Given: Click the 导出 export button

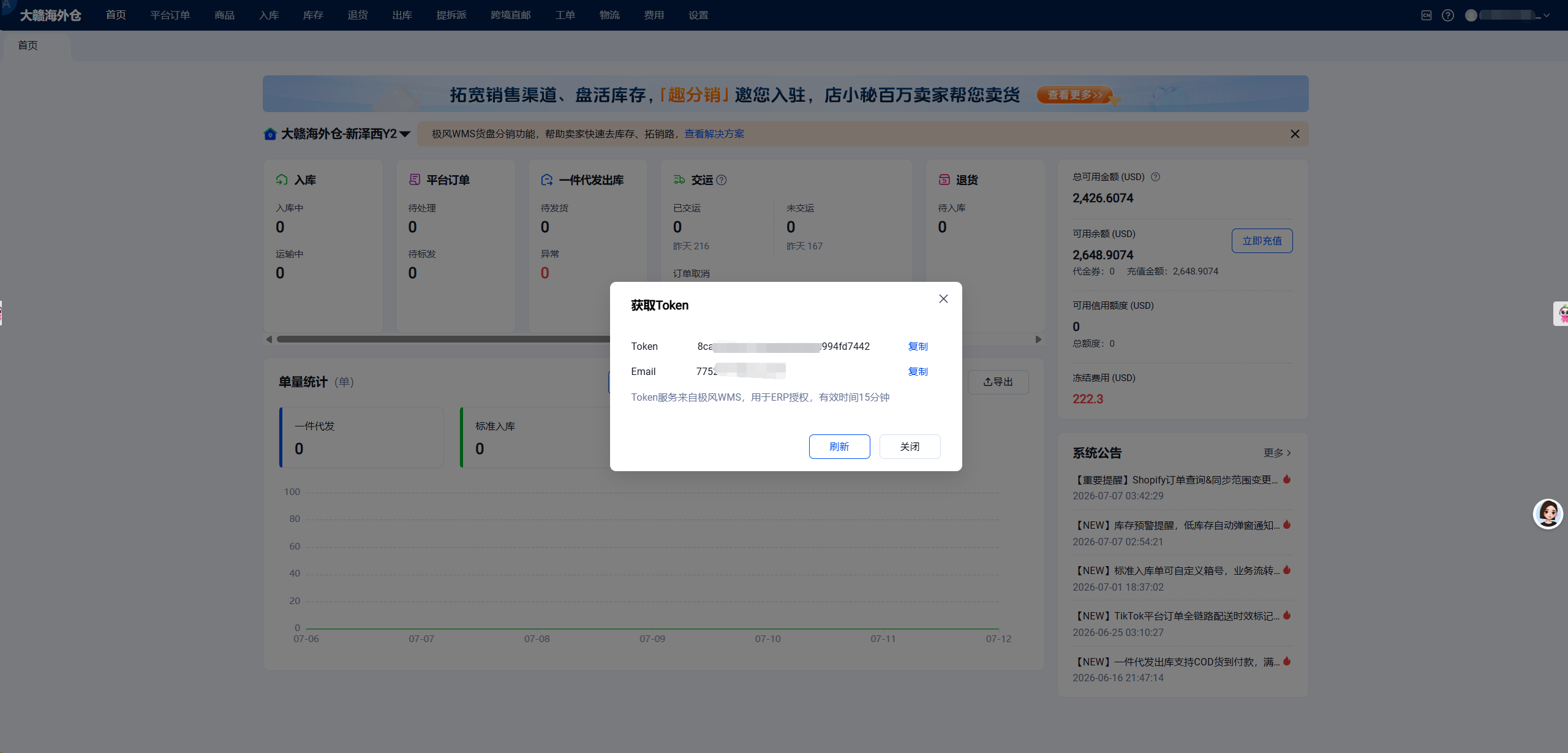Looking at the screenshot, I should click(998, 382).
